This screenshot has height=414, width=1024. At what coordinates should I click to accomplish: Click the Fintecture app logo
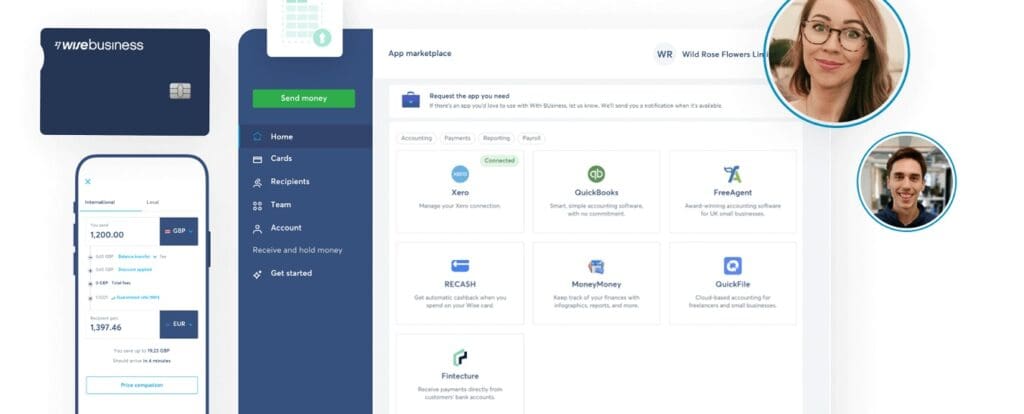coord(460,357)
